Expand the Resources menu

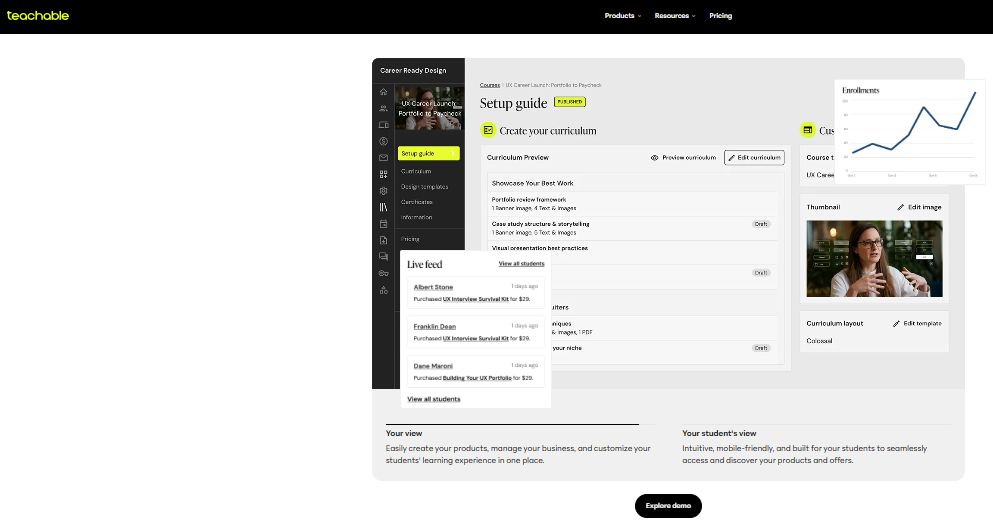(x=675, y=16)
